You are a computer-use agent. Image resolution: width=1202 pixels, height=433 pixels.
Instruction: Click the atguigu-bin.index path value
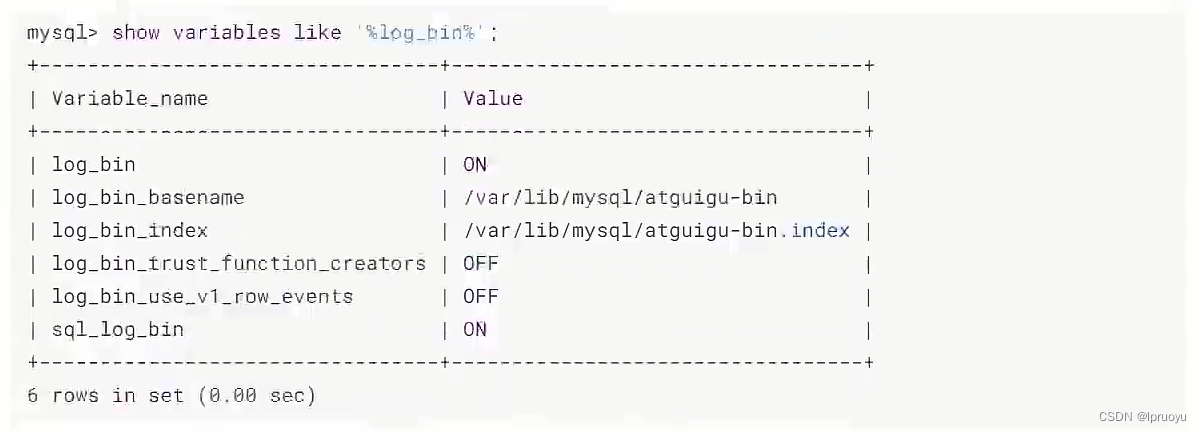click(x=656, y=230)
